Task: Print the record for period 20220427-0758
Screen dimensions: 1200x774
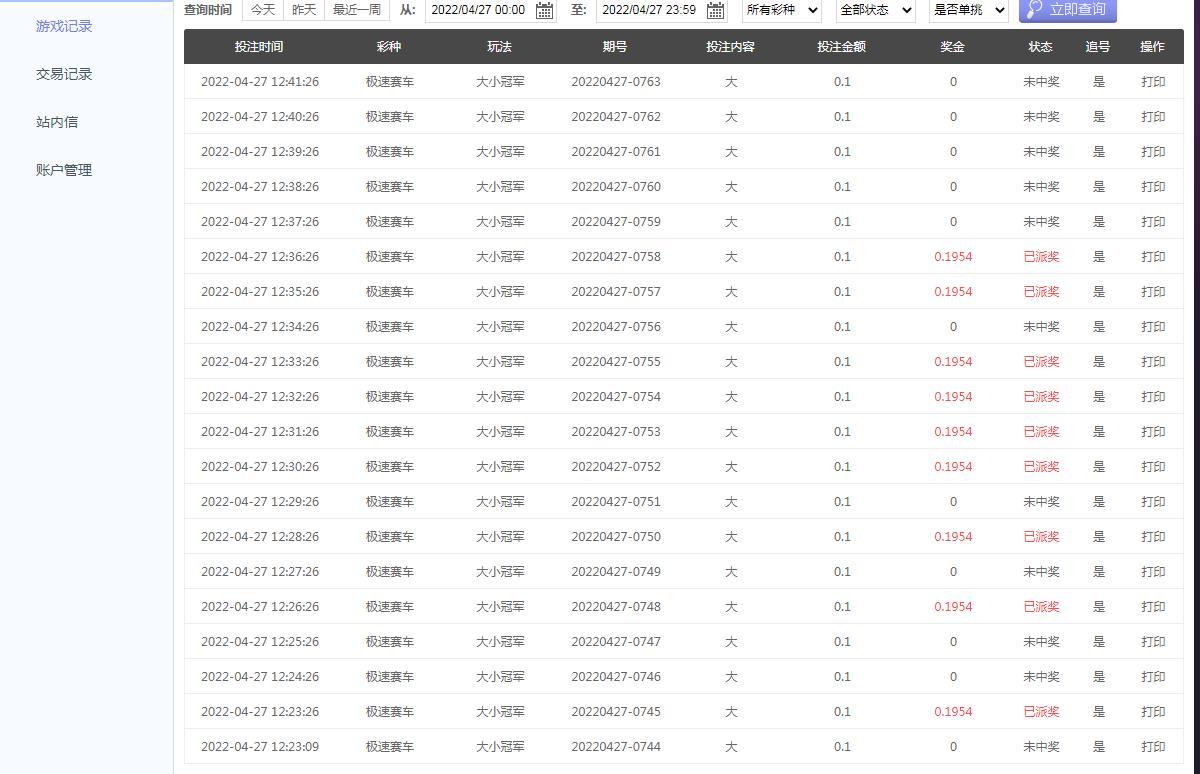Action: point(1152,257)
